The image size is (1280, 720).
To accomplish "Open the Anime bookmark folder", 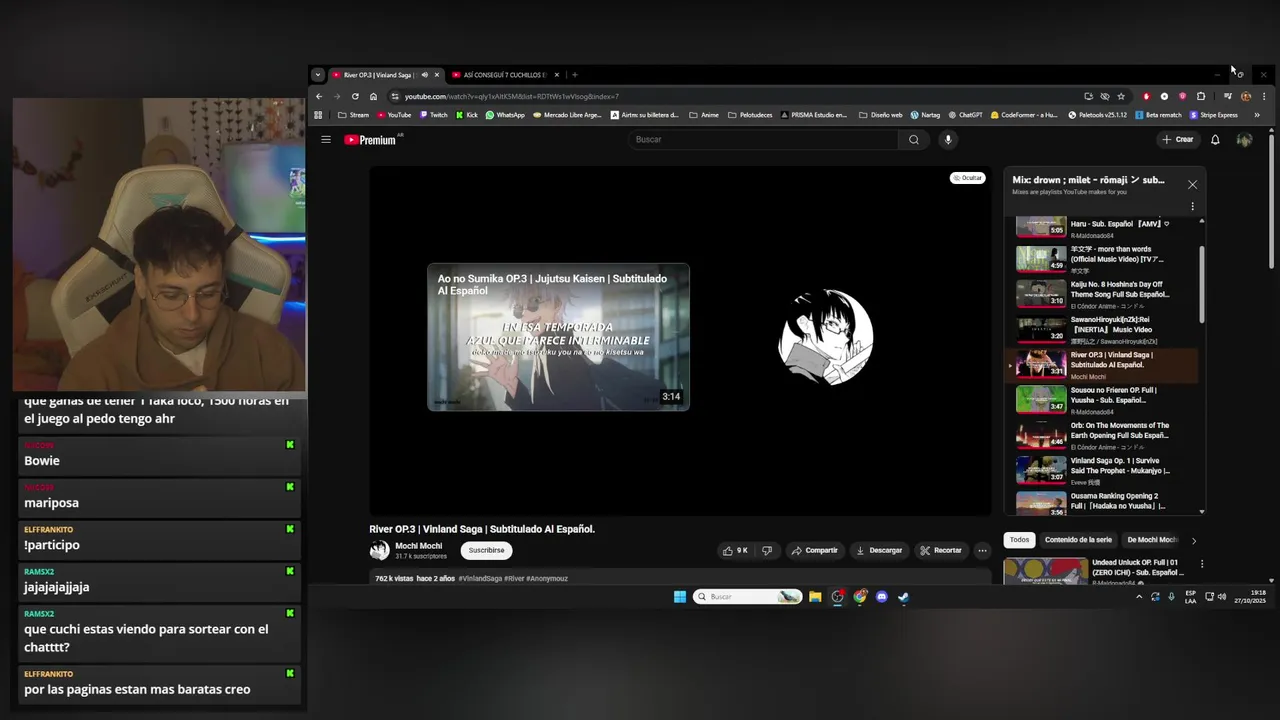I will 703,115.
